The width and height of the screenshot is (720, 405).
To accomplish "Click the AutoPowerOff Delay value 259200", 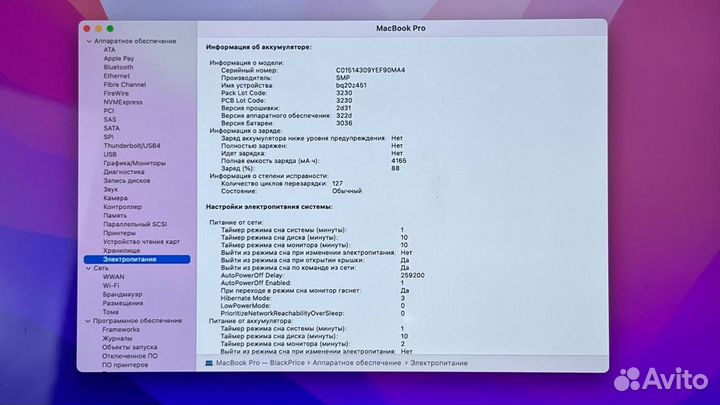I will pos(412,276).
